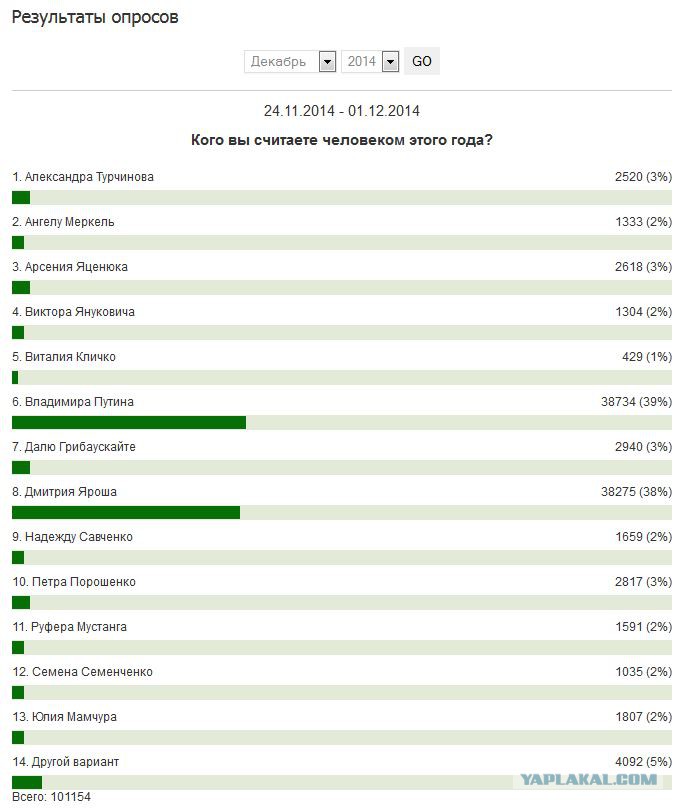Open the year dropdown arrow next to 2014

(391, 62)
